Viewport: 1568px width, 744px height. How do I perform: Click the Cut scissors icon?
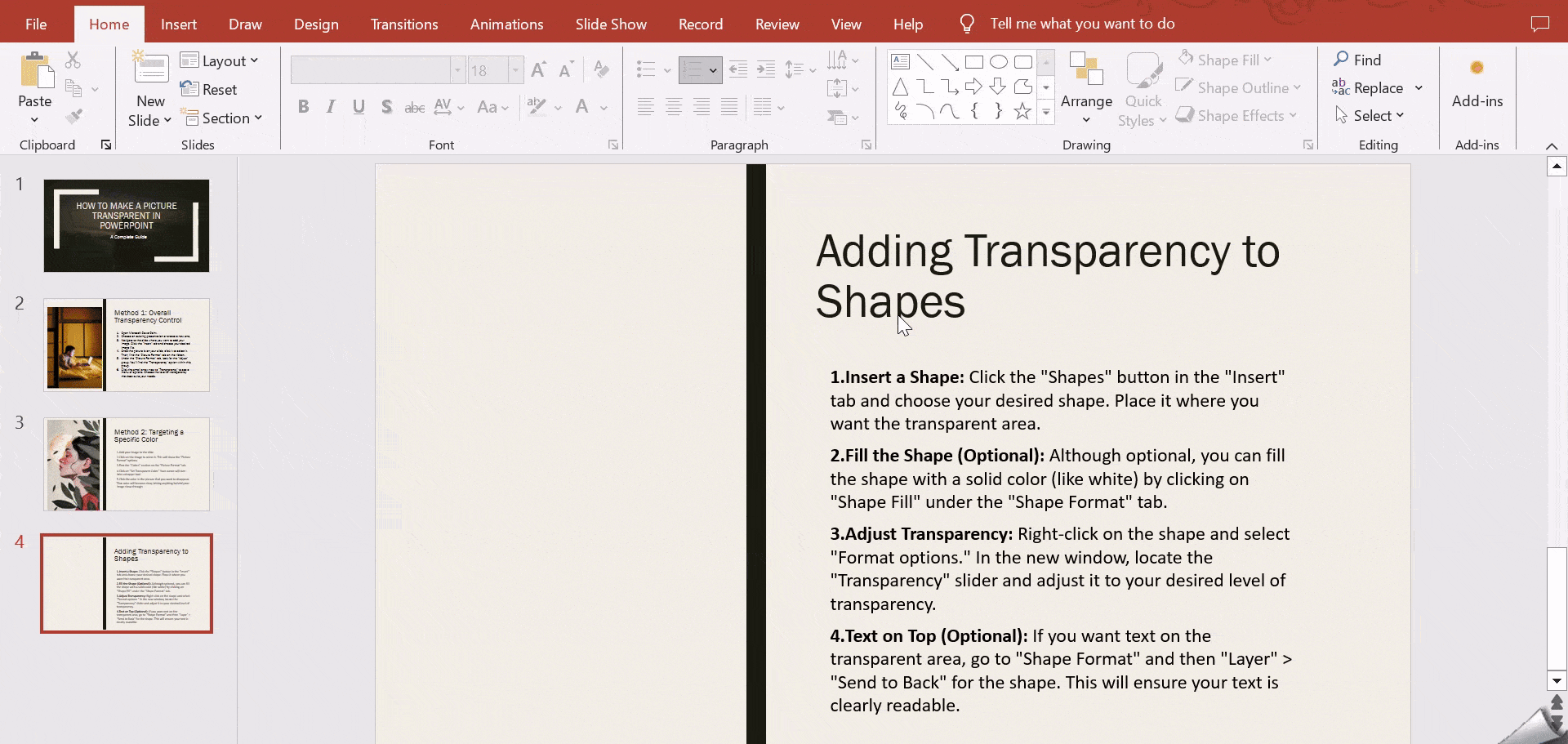click(x=73, y=60)
